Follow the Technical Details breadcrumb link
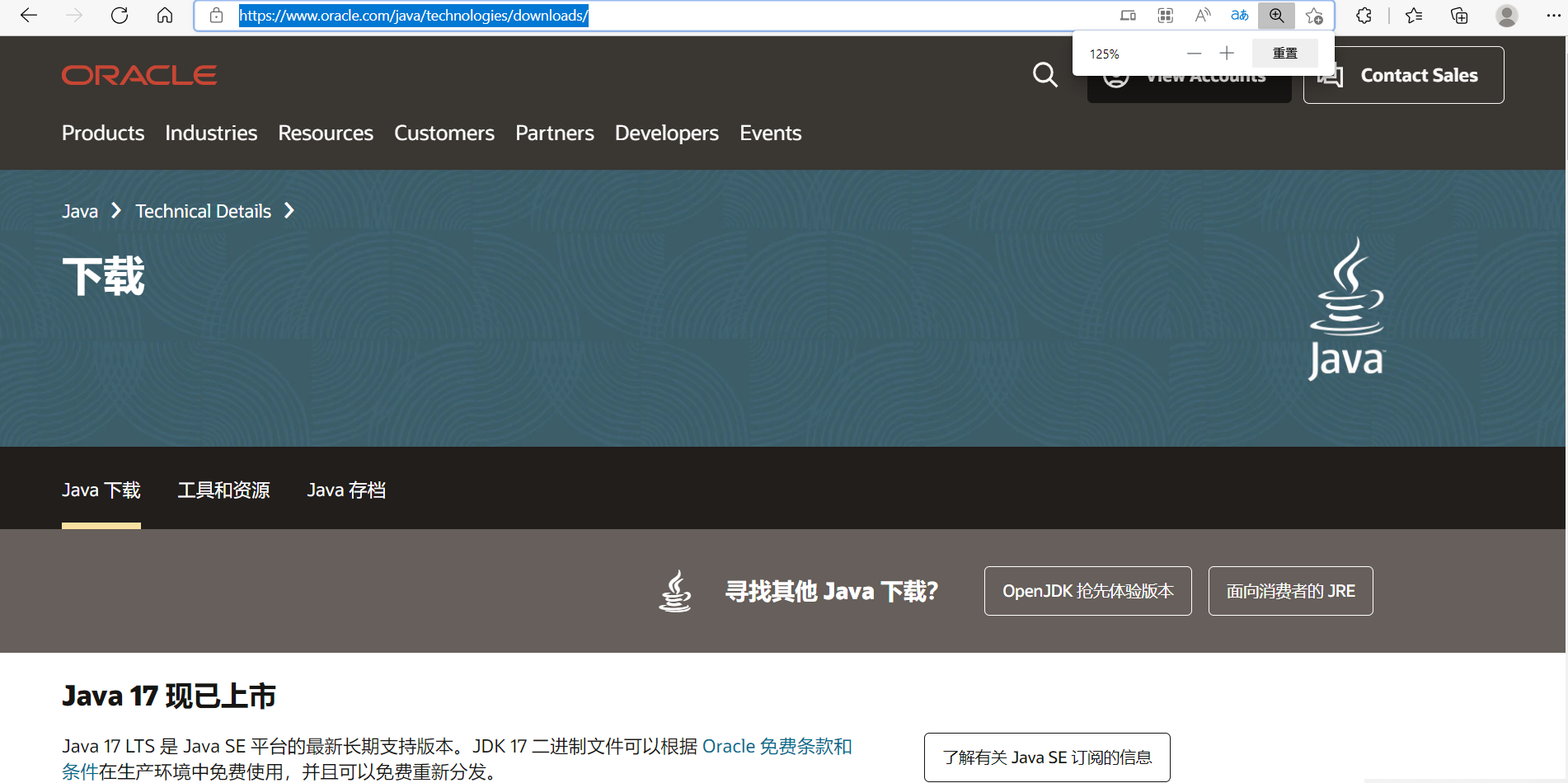This screenshot has height=783, width=1568. pos(204,212)
